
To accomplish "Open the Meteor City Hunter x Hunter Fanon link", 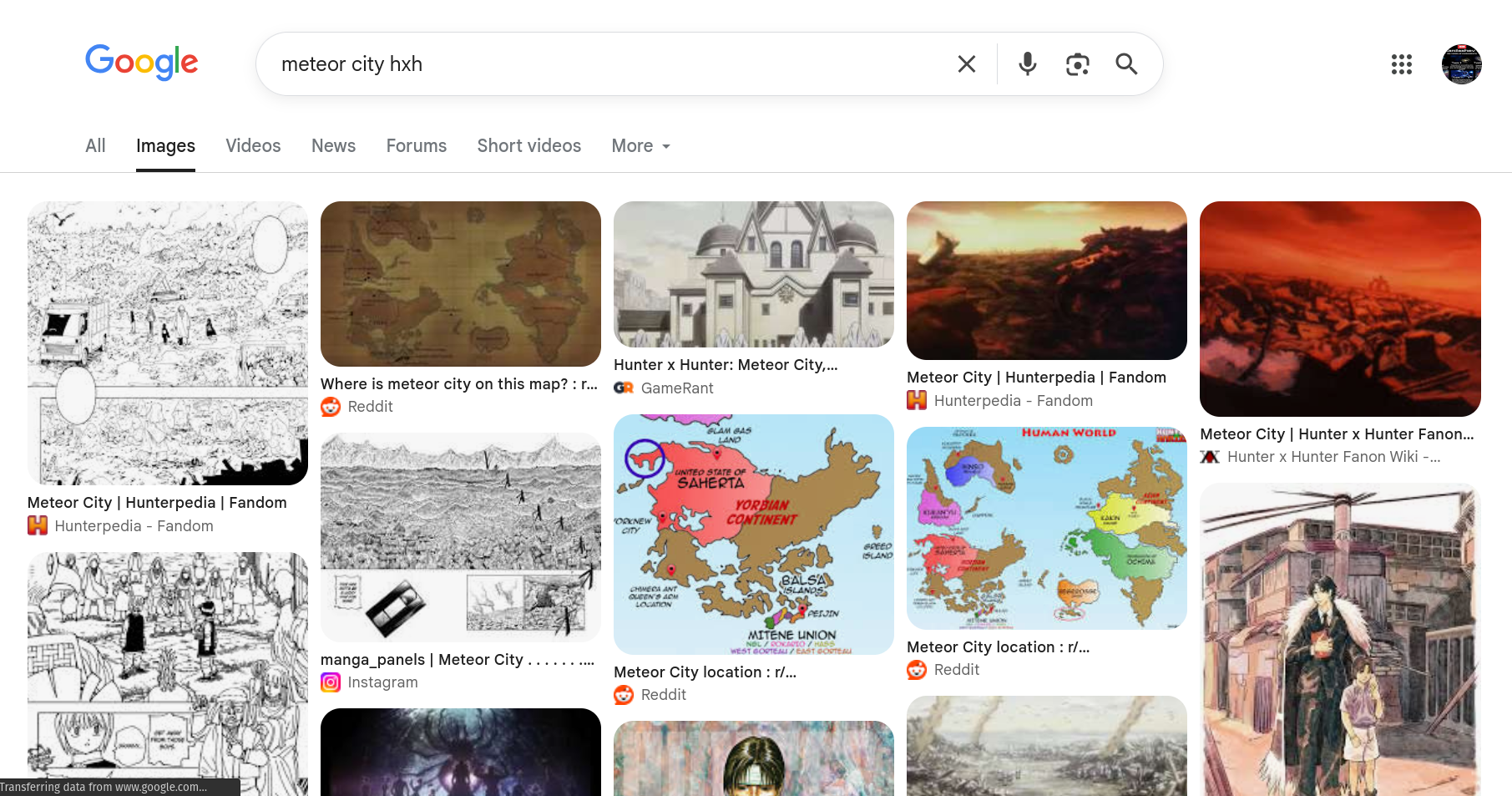I will tap(1337, 434).
